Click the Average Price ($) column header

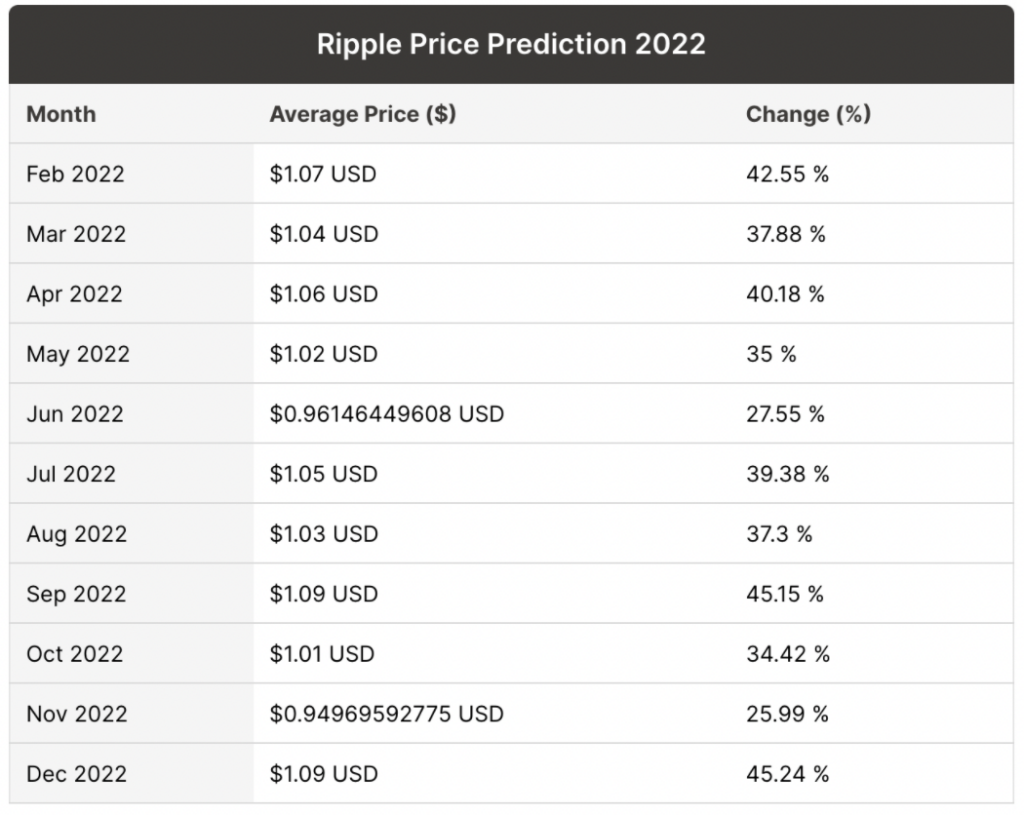[x=362, y=114]
